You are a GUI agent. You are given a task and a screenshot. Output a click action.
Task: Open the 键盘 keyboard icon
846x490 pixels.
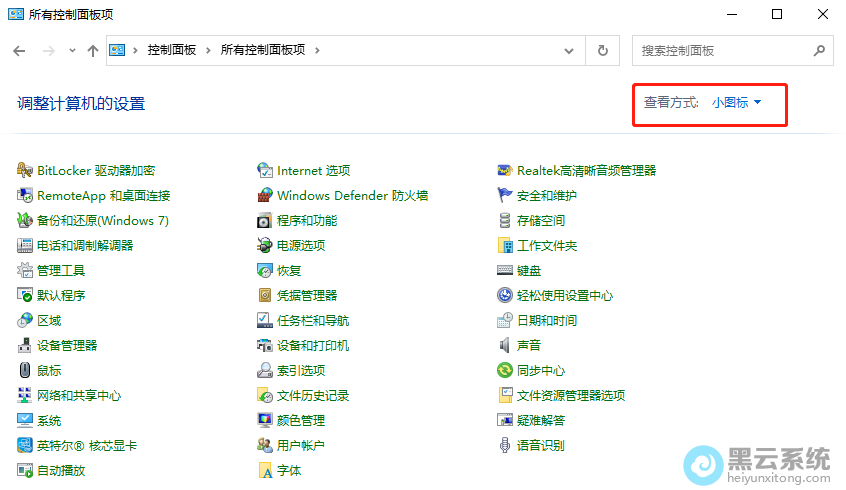pos(504,270)
